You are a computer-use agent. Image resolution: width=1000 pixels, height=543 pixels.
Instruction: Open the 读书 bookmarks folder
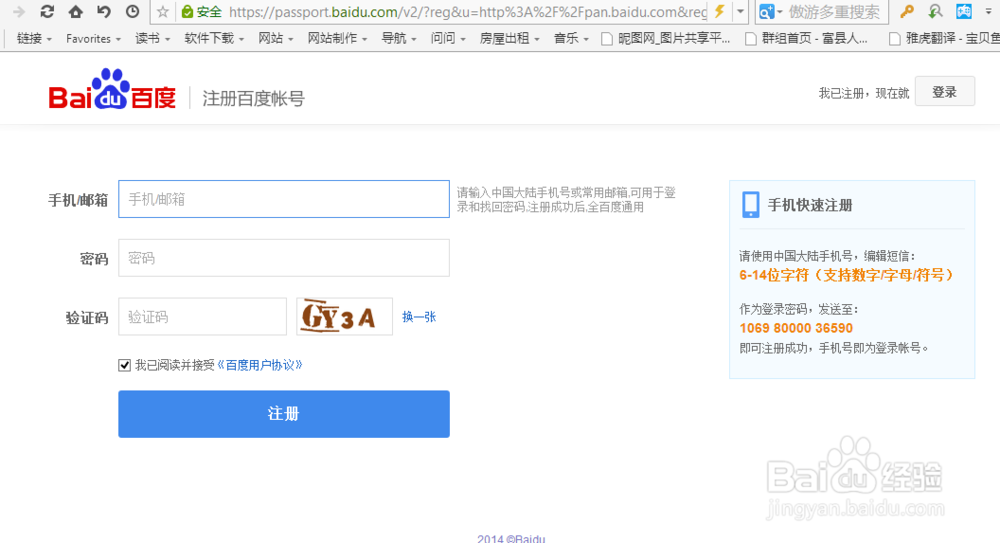pos(152,38)
